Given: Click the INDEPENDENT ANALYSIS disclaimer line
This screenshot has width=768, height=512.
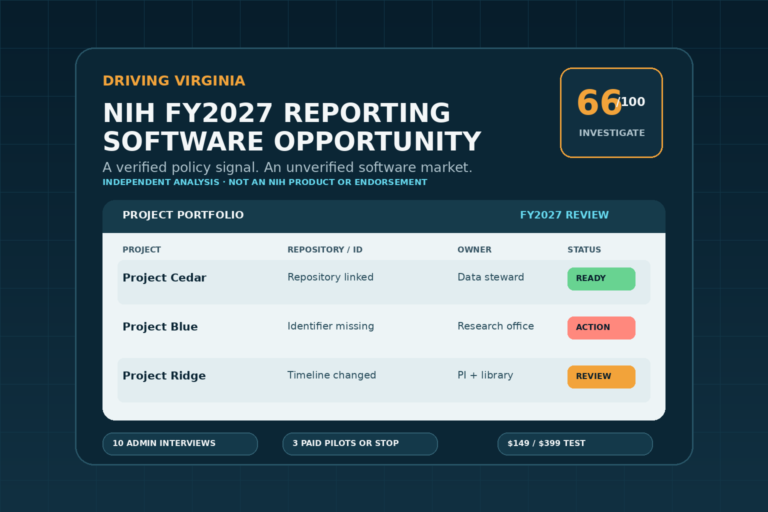Looking at the screenshot, I should (x=264, y=182).
